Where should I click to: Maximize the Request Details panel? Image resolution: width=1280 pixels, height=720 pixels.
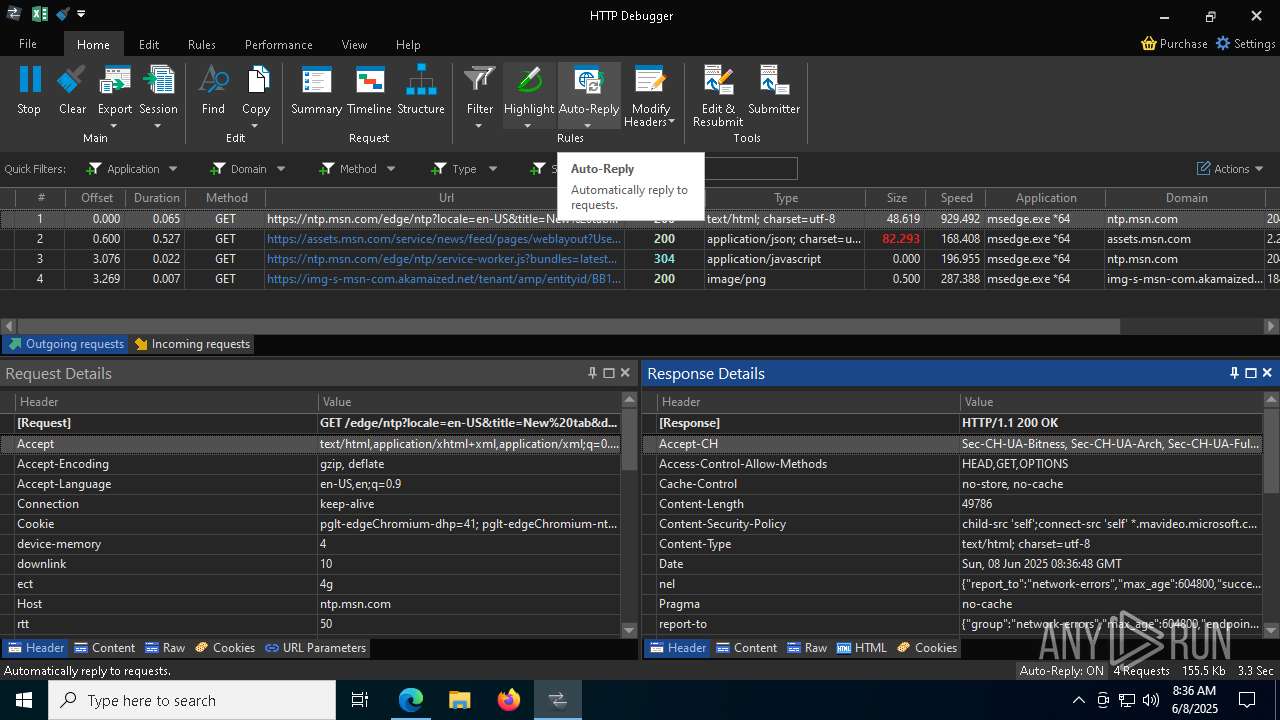(608, 373)
